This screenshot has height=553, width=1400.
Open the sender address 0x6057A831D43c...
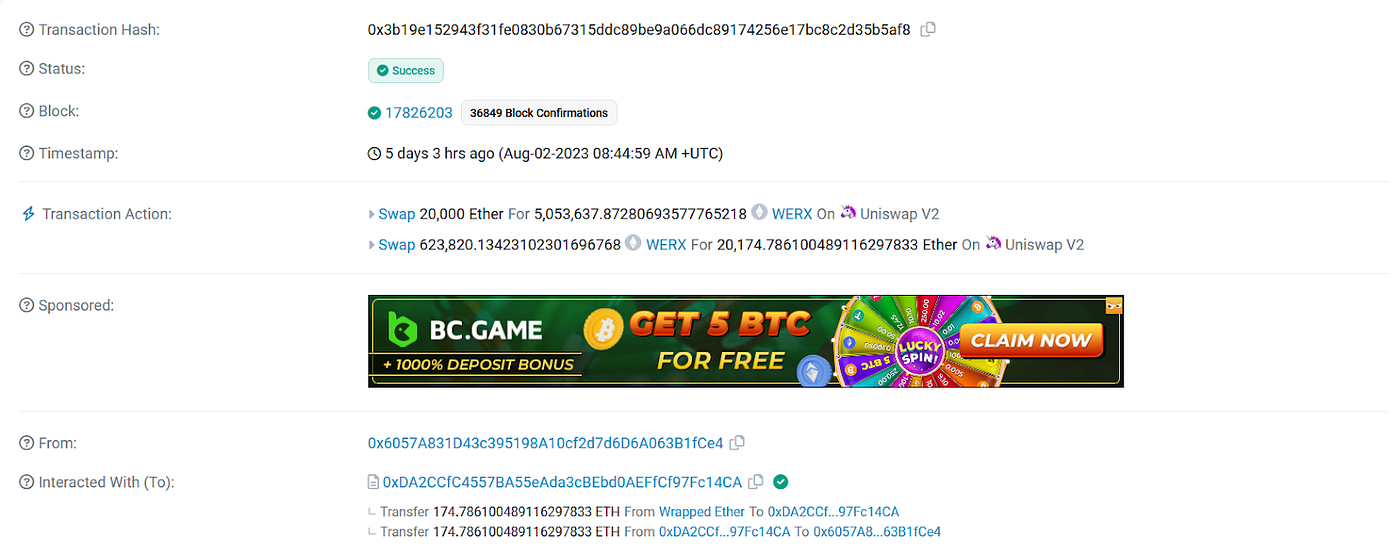tap(545, 443)
